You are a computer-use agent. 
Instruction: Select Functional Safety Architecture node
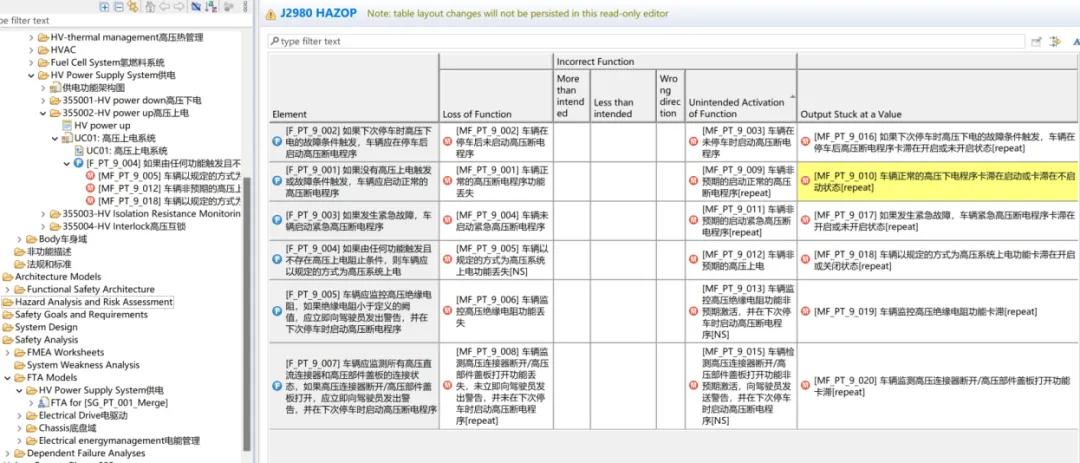91,289
